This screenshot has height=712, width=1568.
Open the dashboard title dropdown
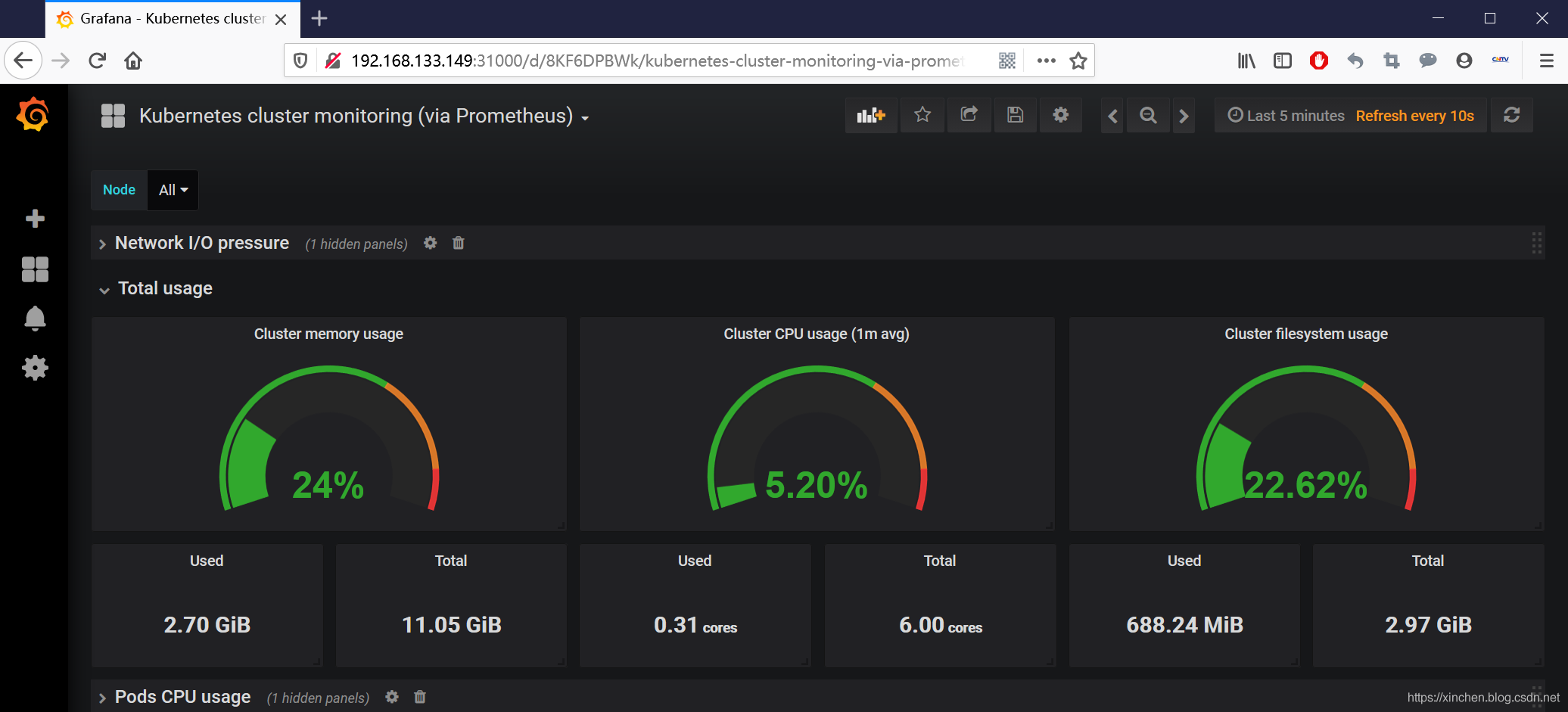[x=363, y=116]
